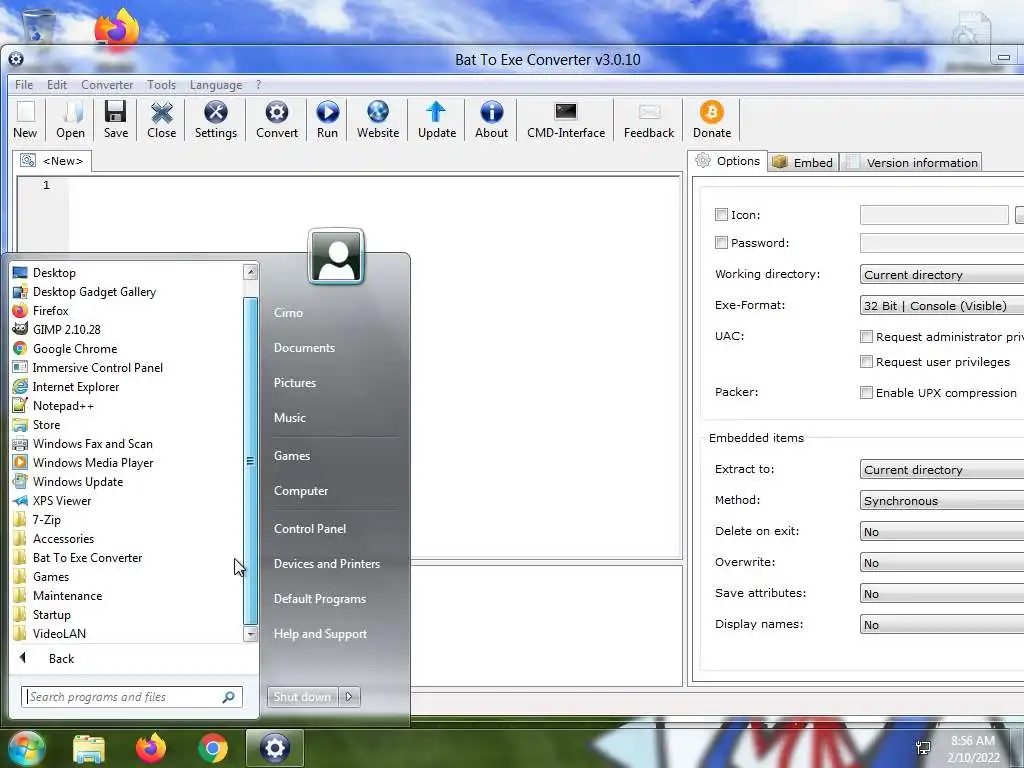Open the Method Synchronous dropdown
1024x768 pixels.
click(x=942, y=501)
